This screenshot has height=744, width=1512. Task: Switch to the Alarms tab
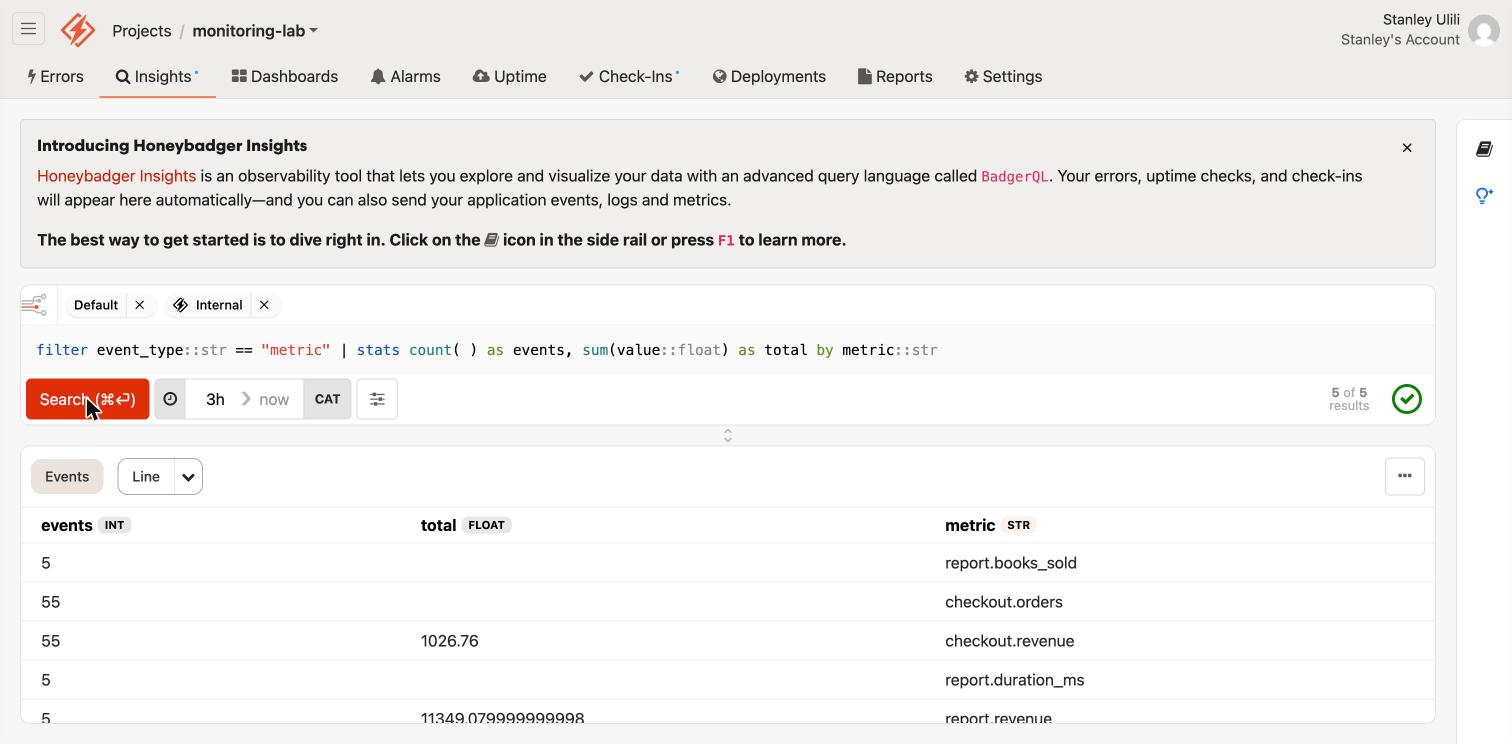pyautogui.click(x=405, y=76)
